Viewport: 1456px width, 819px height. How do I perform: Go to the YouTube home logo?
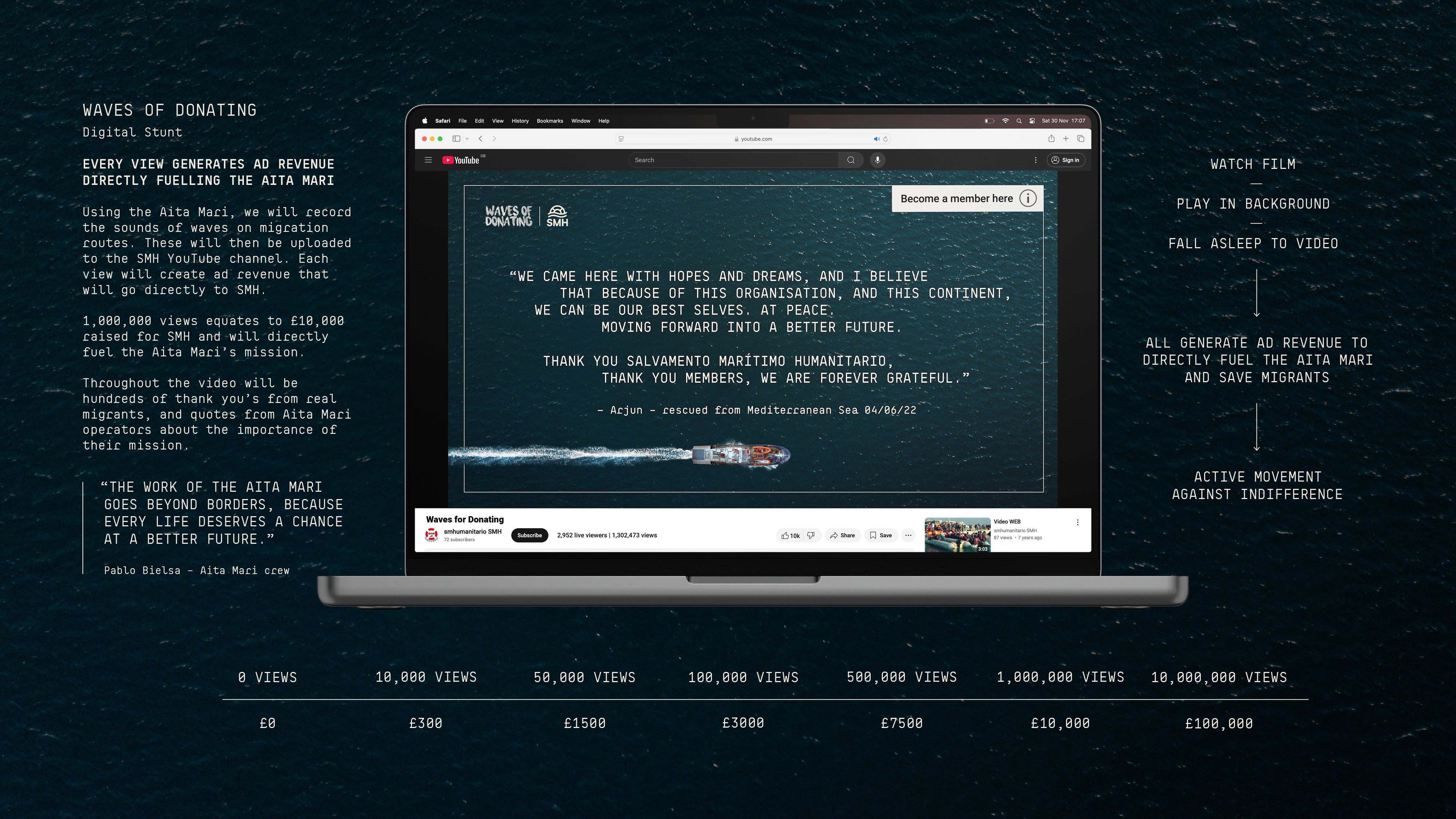click(x=461, y=160)
